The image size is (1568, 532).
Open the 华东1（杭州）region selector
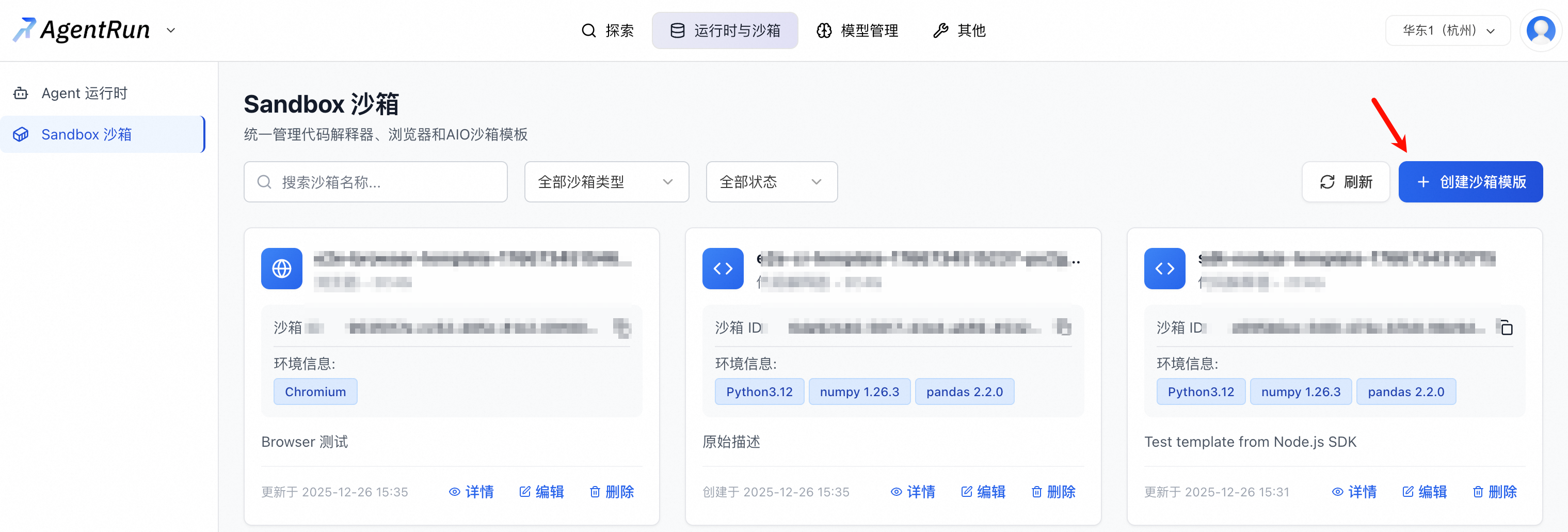pyautogui.click(x=1447, y=30)
